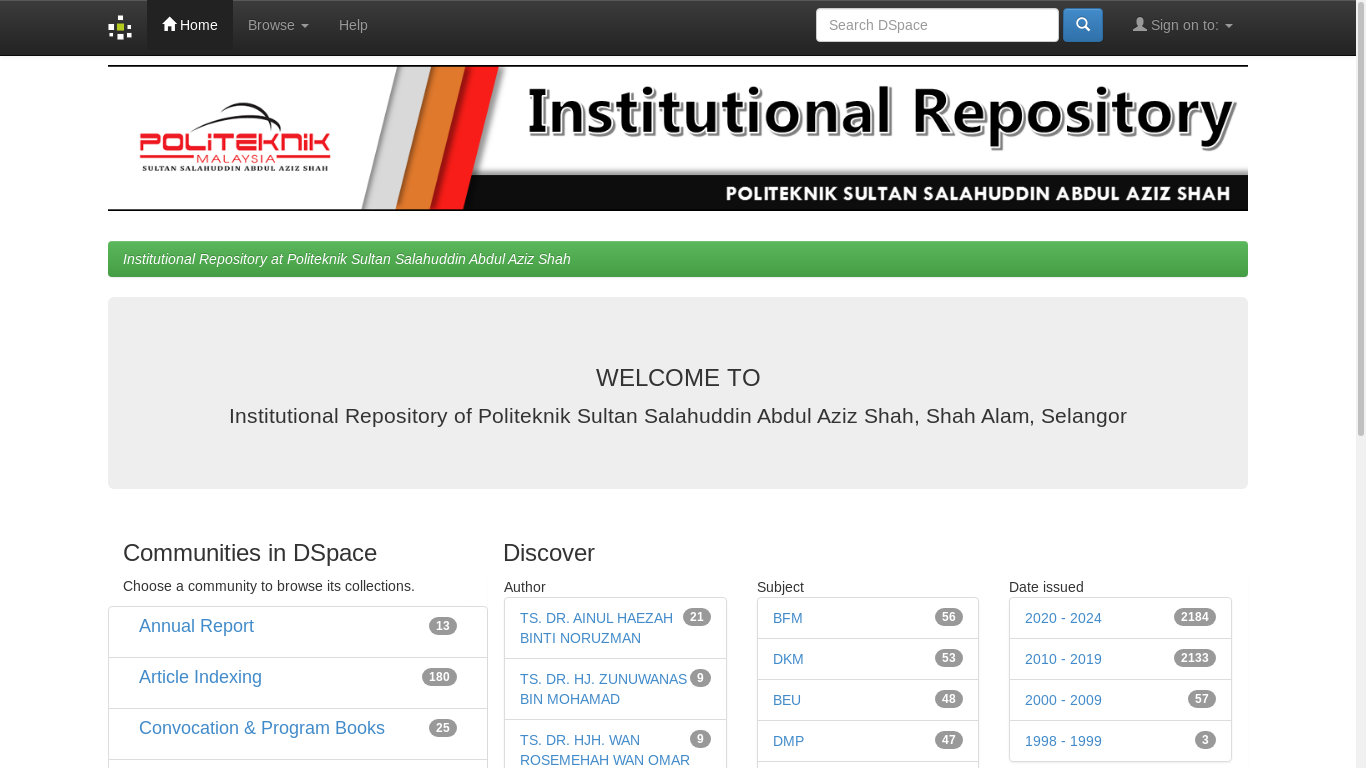Open the Browse dropdown menu
The width and height of the screenshot is (1366, 768).
coord(278,25)
